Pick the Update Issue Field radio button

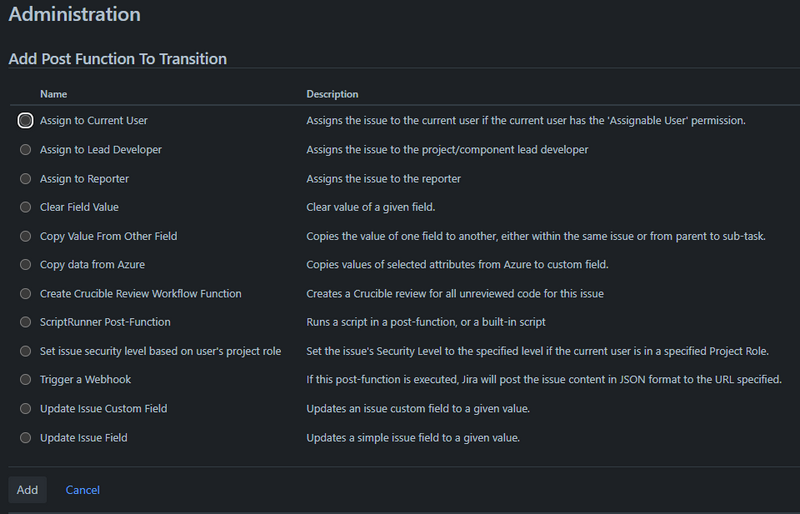(26, 438)
